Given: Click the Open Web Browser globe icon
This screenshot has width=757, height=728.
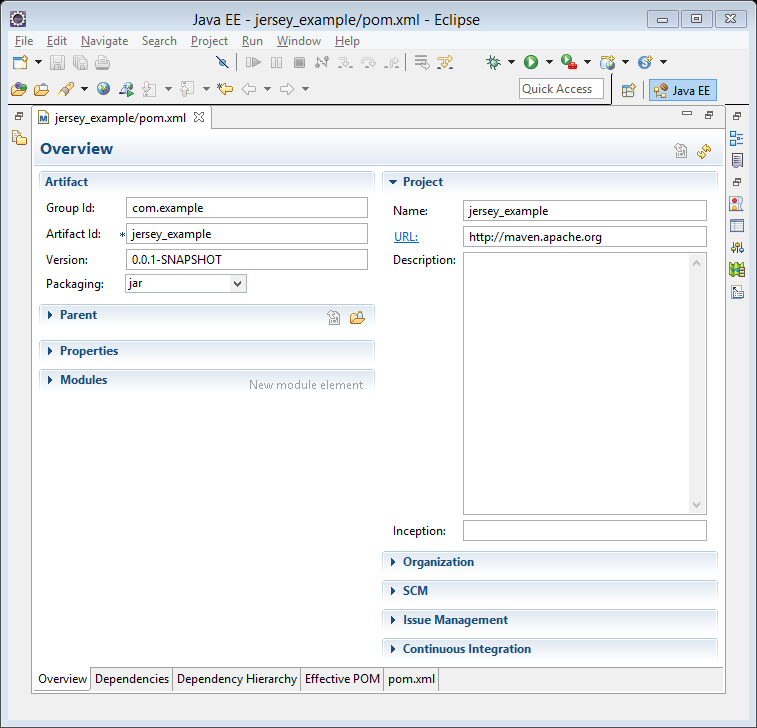Looking at the screenshot, I should click(x=103, y=88).
